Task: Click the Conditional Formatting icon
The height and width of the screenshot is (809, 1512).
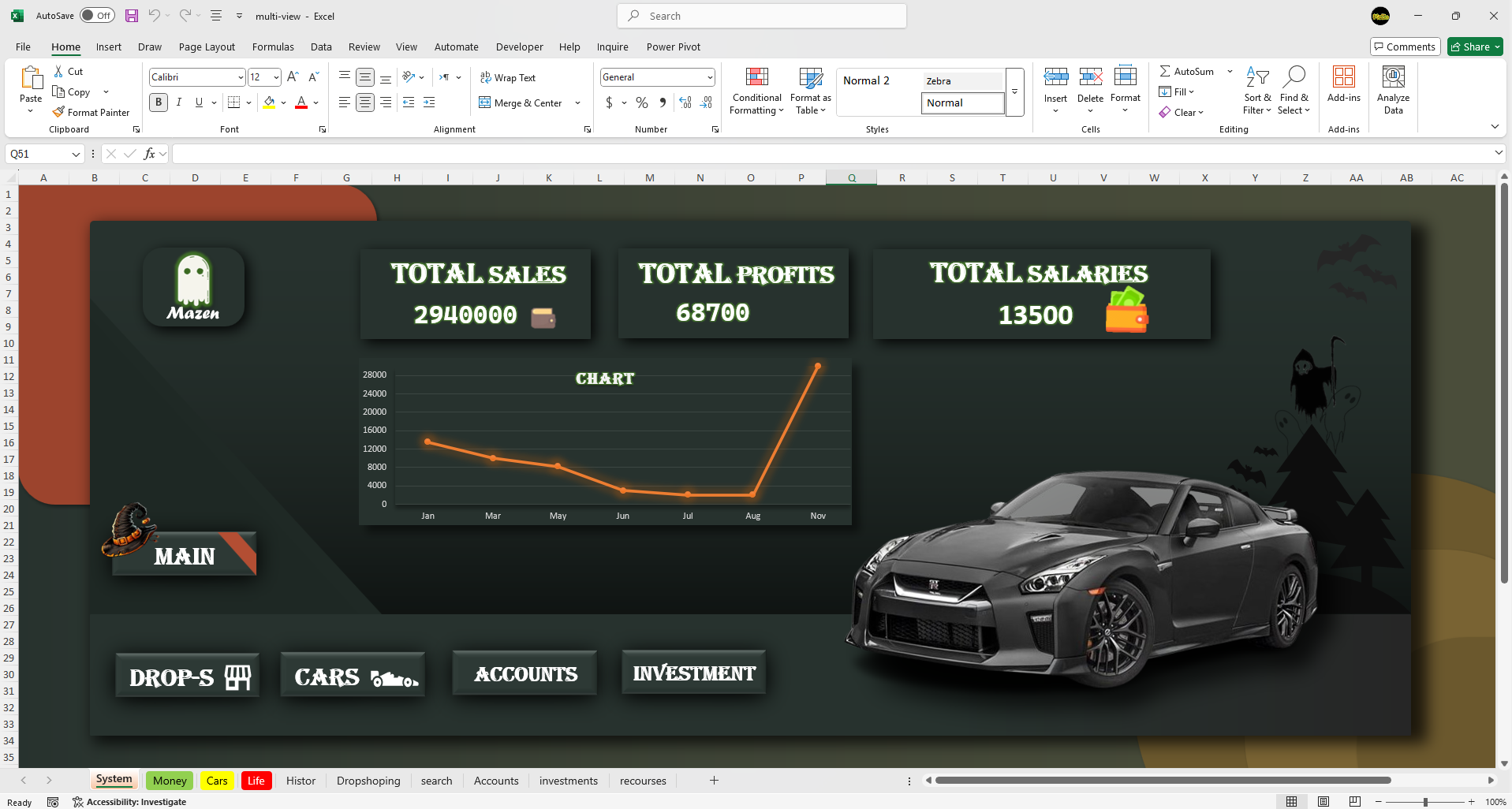Action: pyautogui.click(x=756, y=78)
